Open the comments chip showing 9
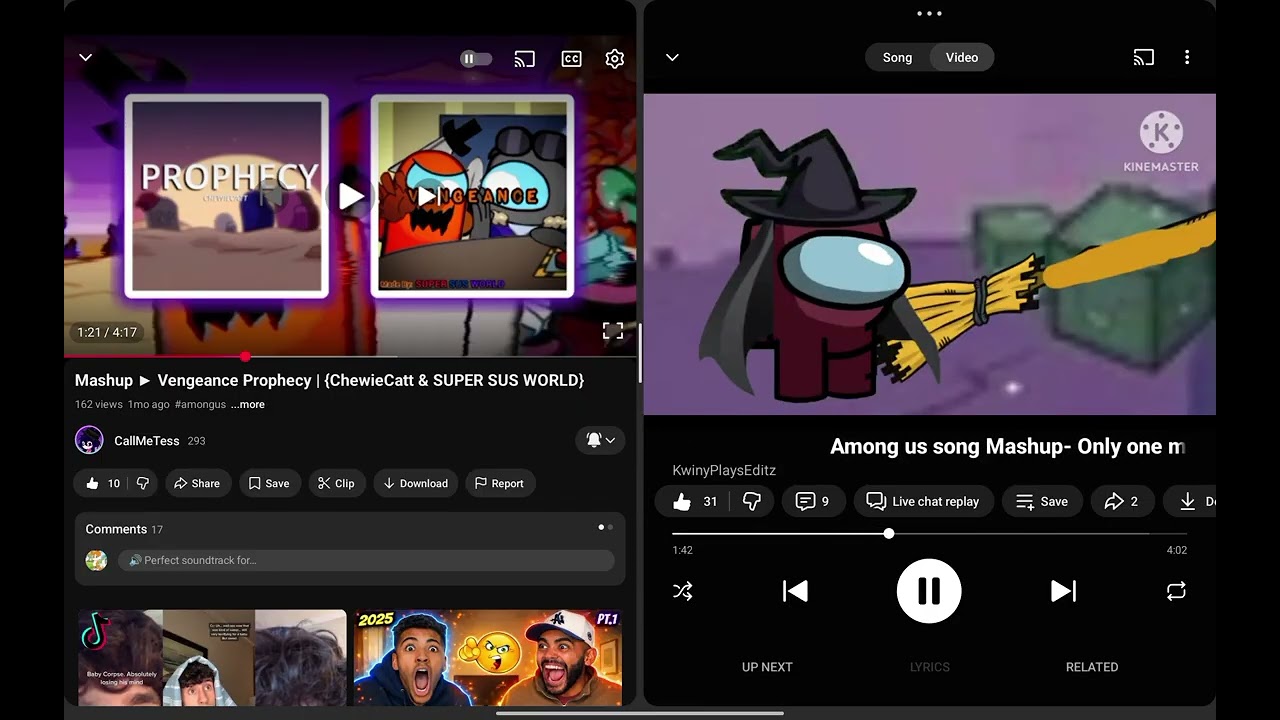1280x720 pixels. tap(813, 502)
